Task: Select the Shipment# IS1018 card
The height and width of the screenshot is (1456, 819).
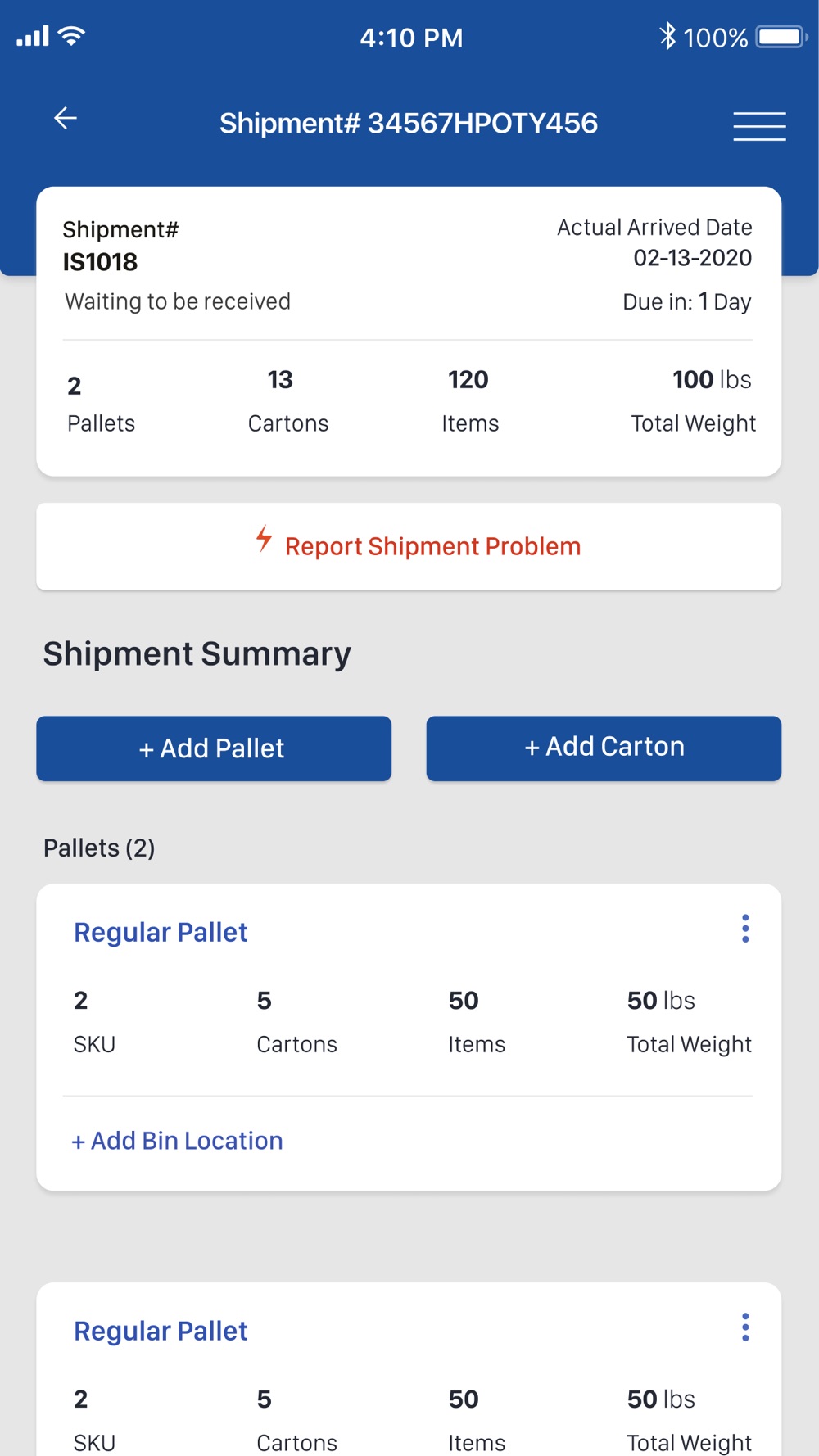Action: [409, 332]
